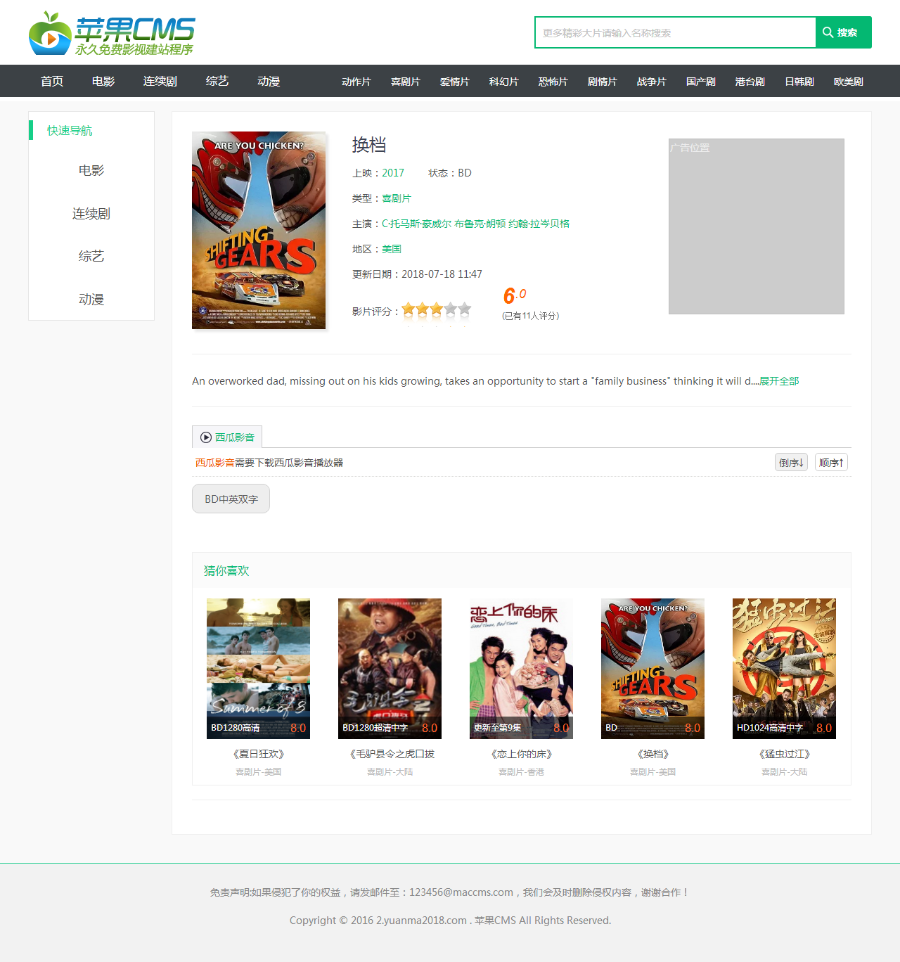Click the 快速导航 sidebar heading
Screen dimensions: 900x962
(x=69, y=130)
